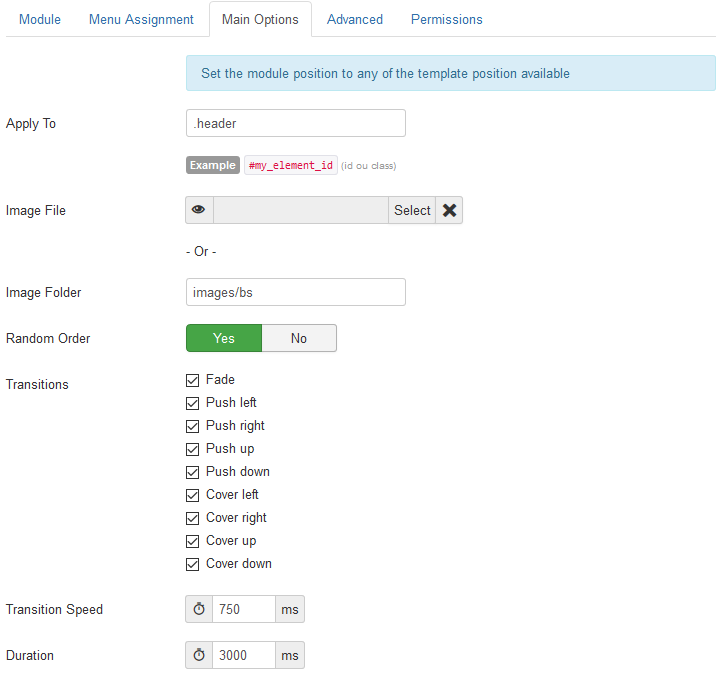Click the Duration value field
This screenshot has height=675, width=722.
pos(243,655)
